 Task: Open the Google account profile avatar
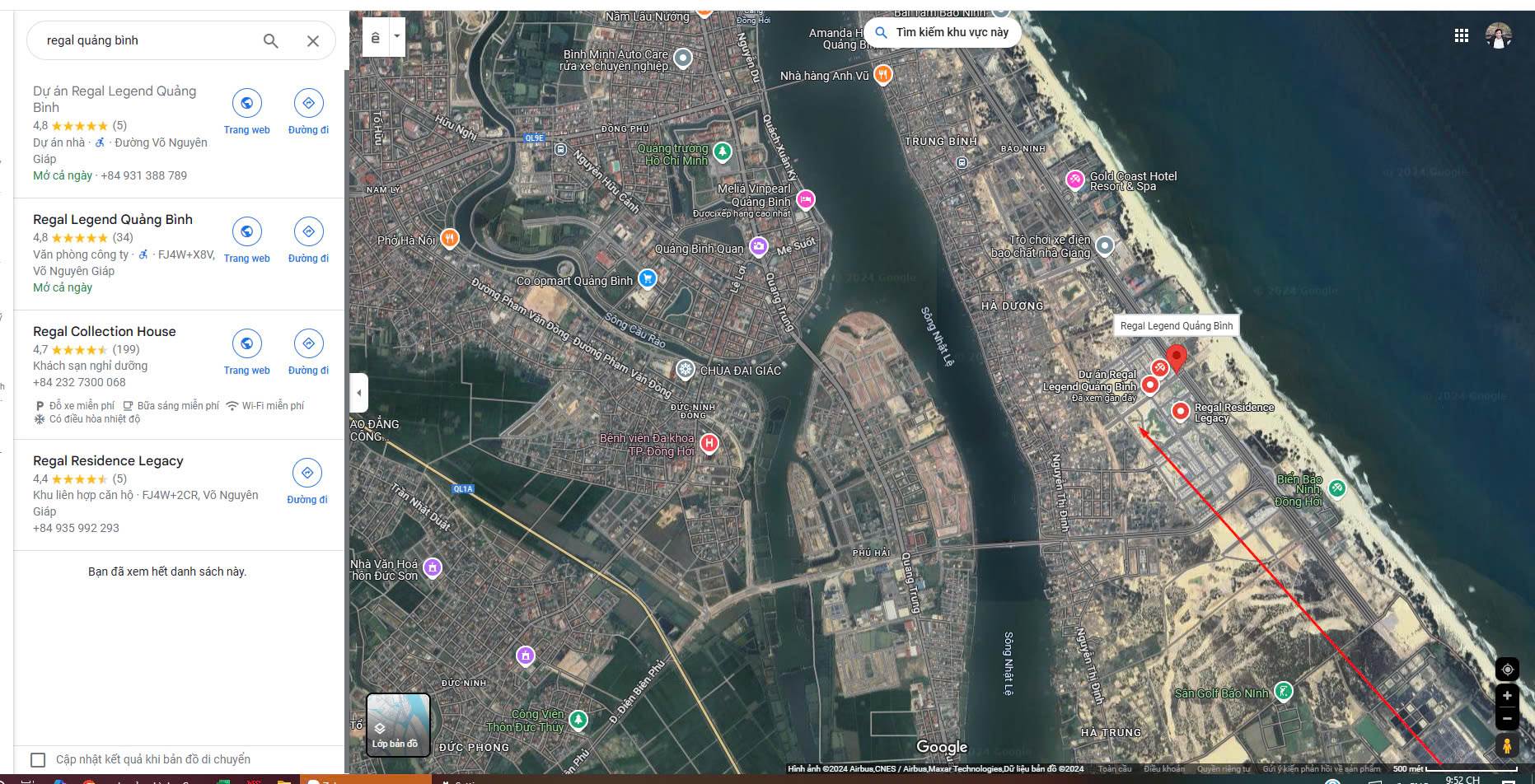(1498, 35)
